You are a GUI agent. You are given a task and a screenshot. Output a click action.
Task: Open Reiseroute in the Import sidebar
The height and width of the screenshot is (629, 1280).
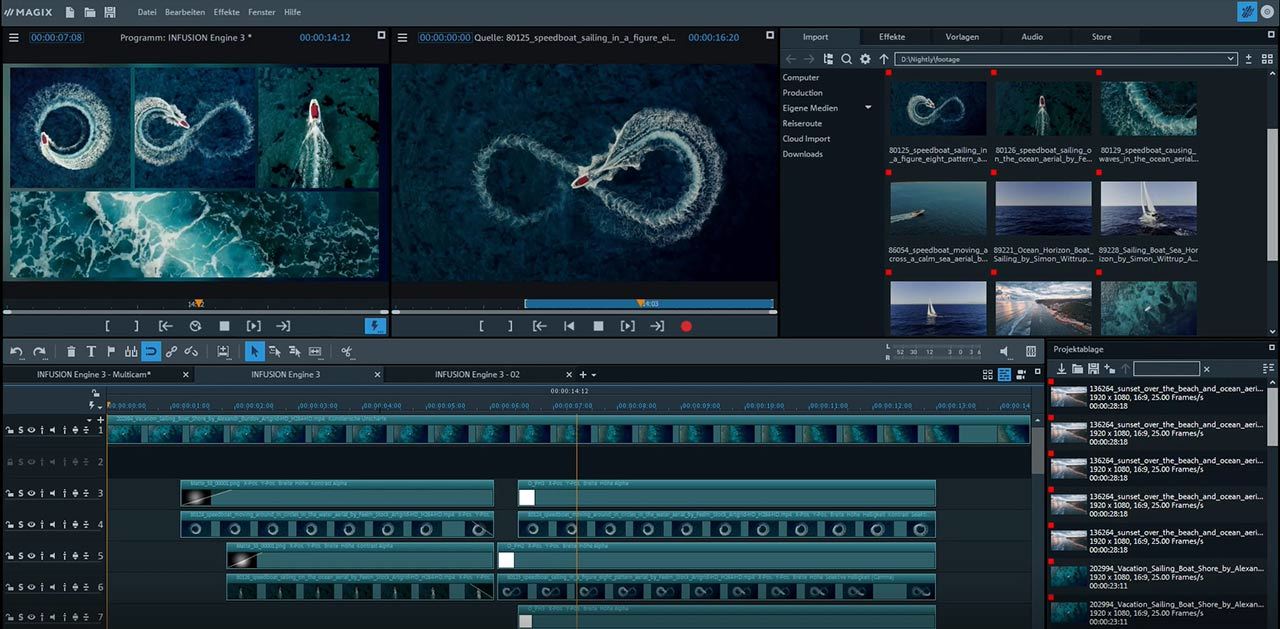point(802,123)
